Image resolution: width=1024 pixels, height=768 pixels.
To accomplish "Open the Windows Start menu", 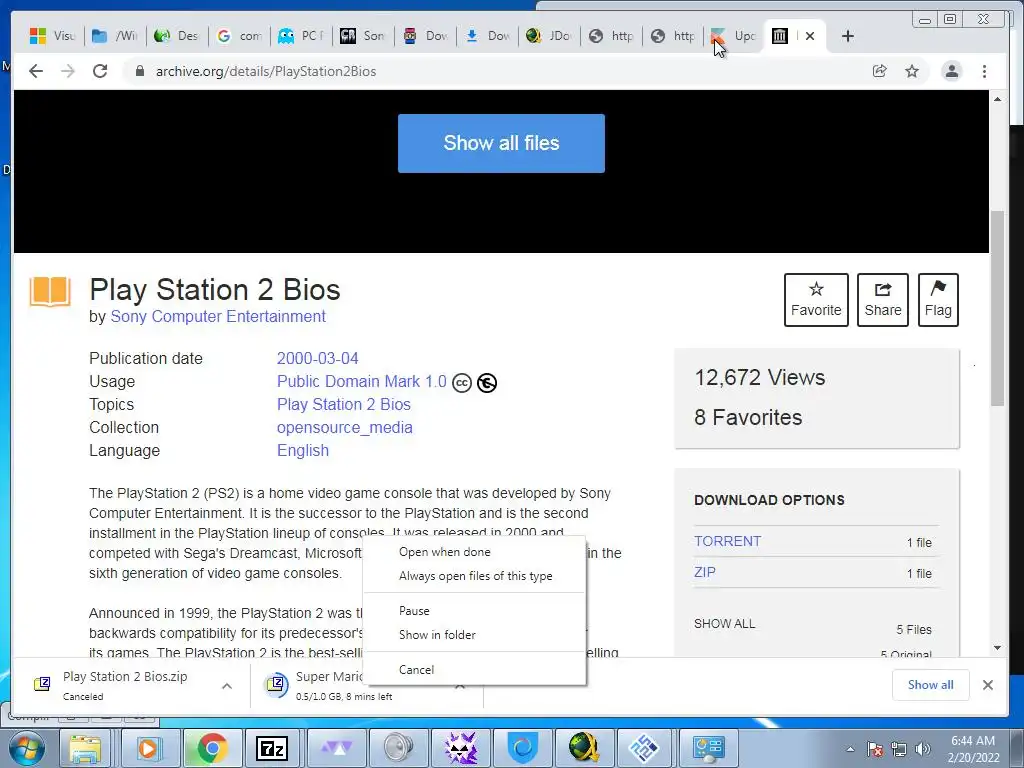I will (26, 748).
